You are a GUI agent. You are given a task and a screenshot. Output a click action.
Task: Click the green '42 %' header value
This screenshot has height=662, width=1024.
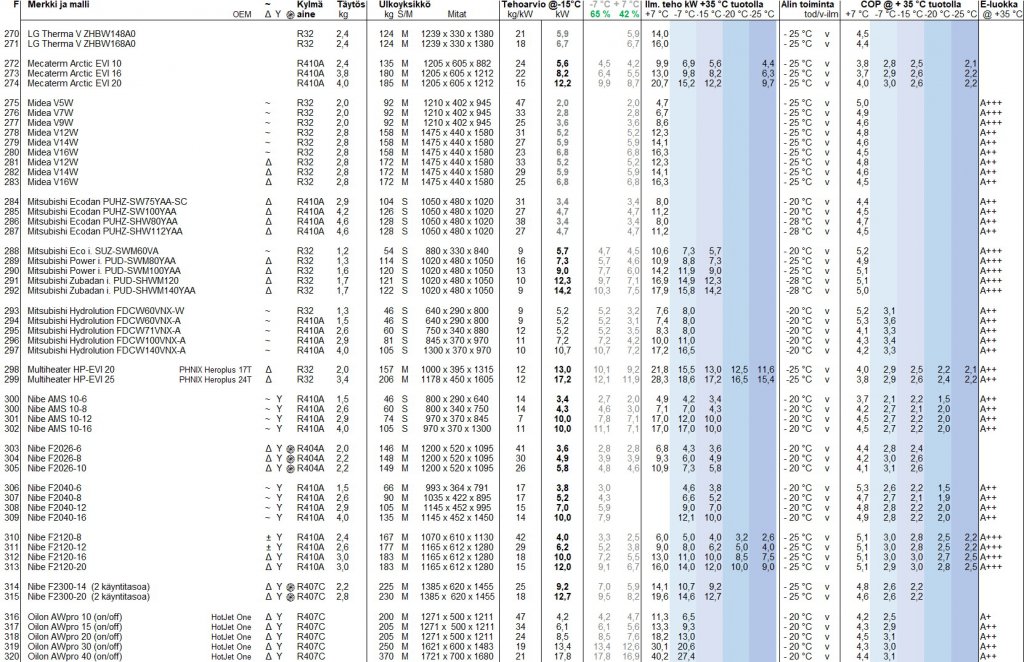coord(629,14)
